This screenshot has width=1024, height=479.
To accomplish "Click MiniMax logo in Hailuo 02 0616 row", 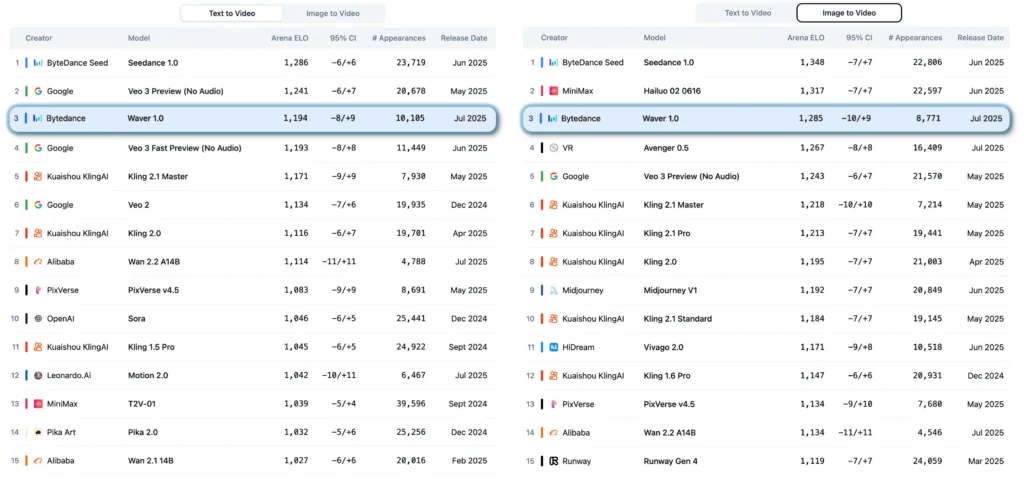I will pos(553,91).
